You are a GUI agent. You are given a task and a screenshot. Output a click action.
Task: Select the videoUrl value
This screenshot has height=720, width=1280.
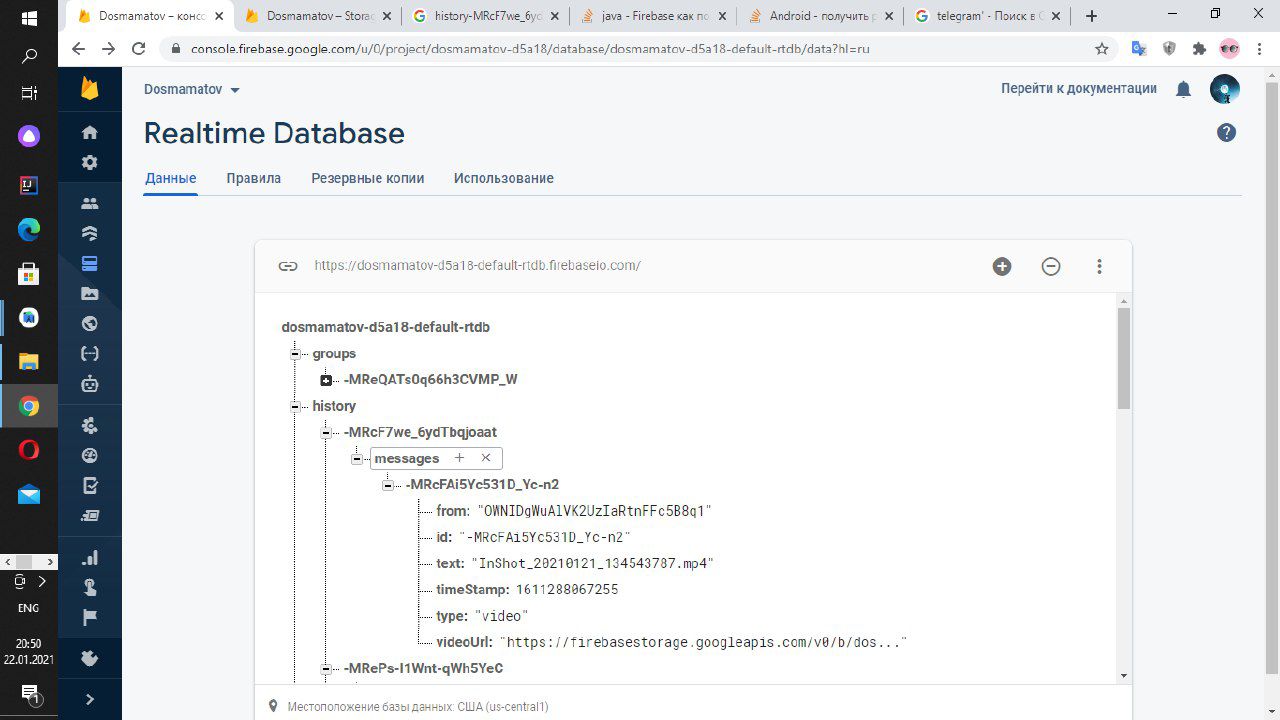[703, 642]
